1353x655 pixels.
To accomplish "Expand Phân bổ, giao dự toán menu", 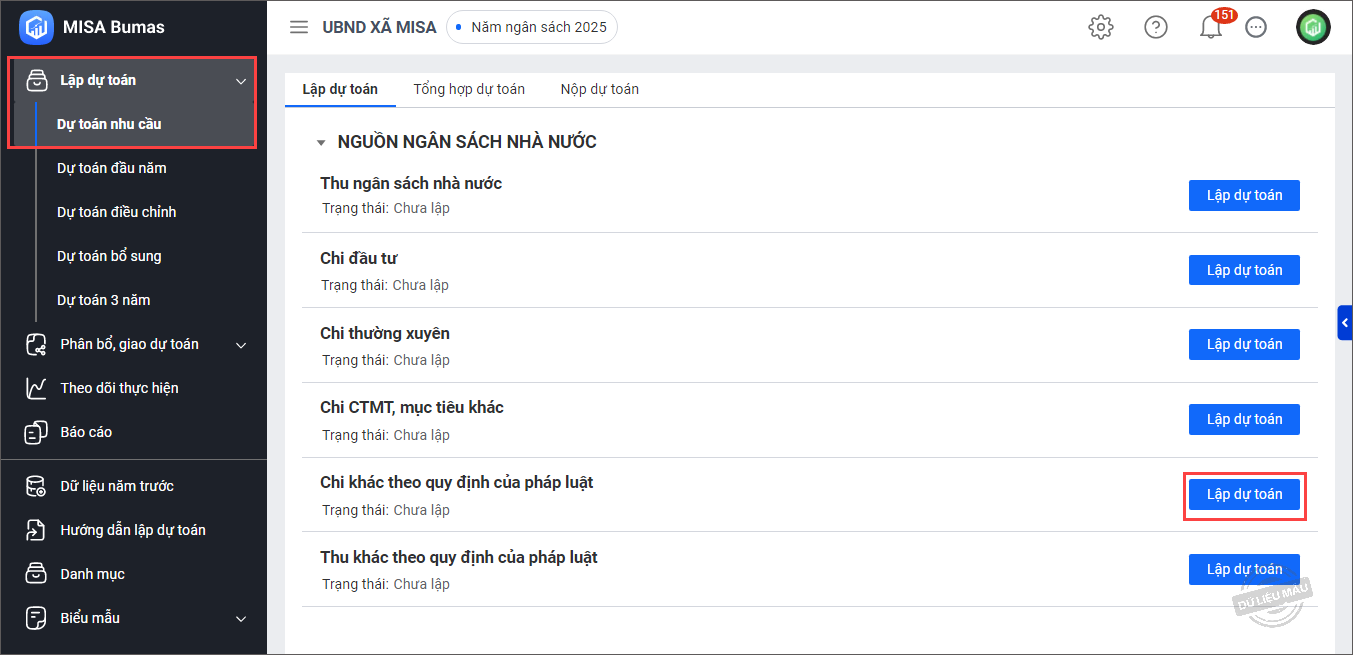I will coord(241,345).
